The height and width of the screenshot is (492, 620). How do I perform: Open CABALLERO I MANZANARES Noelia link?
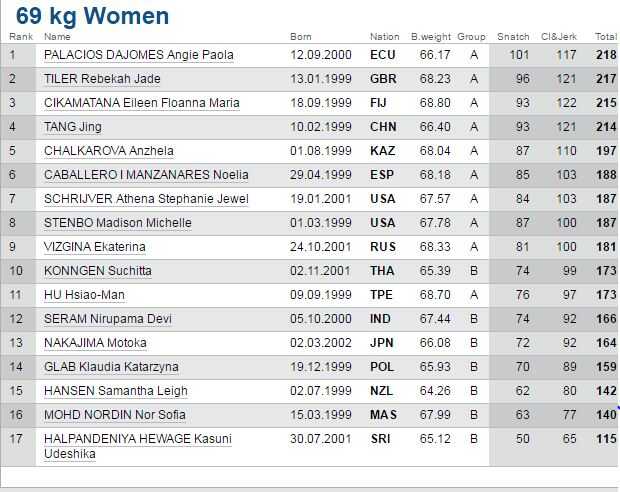coord(146,175)
